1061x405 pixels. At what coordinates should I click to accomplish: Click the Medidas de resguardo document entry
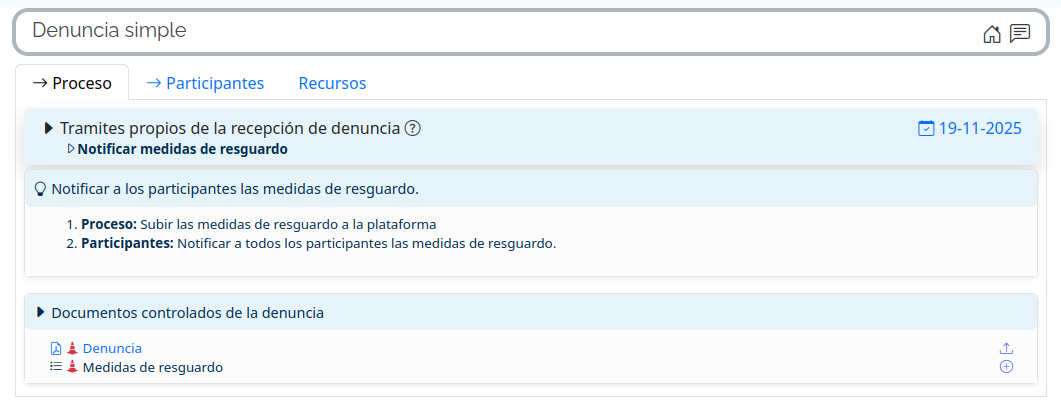152,367
